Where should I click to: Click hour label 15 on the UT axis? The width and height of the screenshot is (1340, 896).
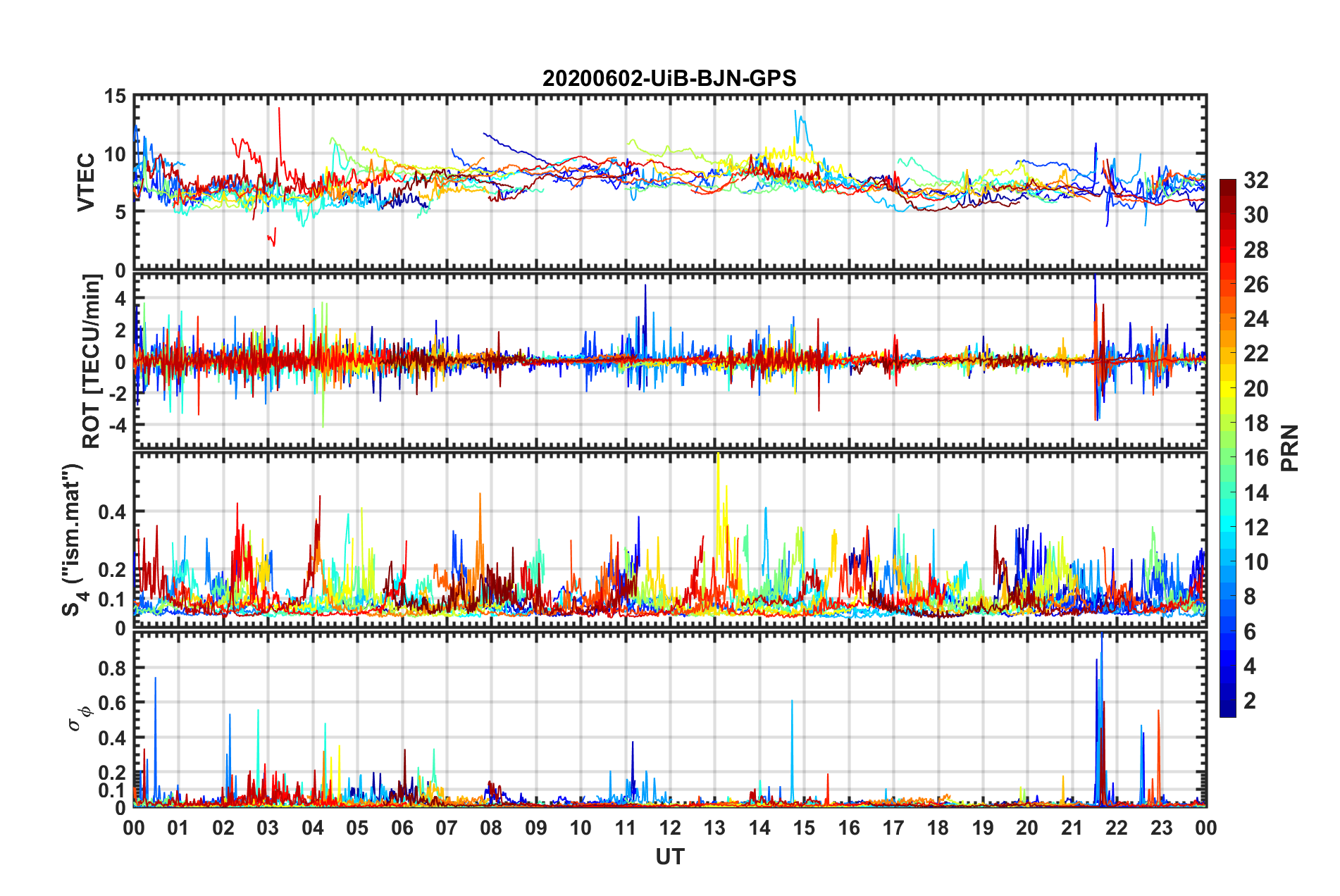coord(804,828)
